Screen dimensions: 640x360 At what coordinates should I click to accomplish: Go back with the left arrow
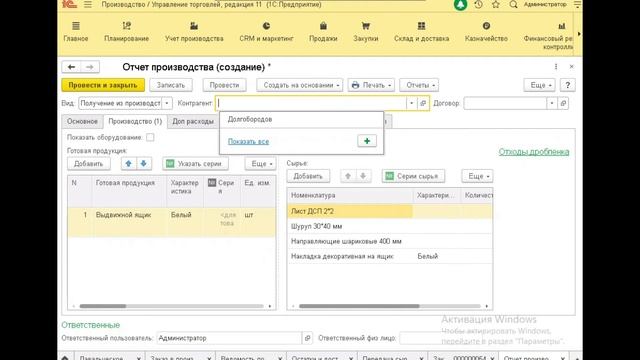71,67
